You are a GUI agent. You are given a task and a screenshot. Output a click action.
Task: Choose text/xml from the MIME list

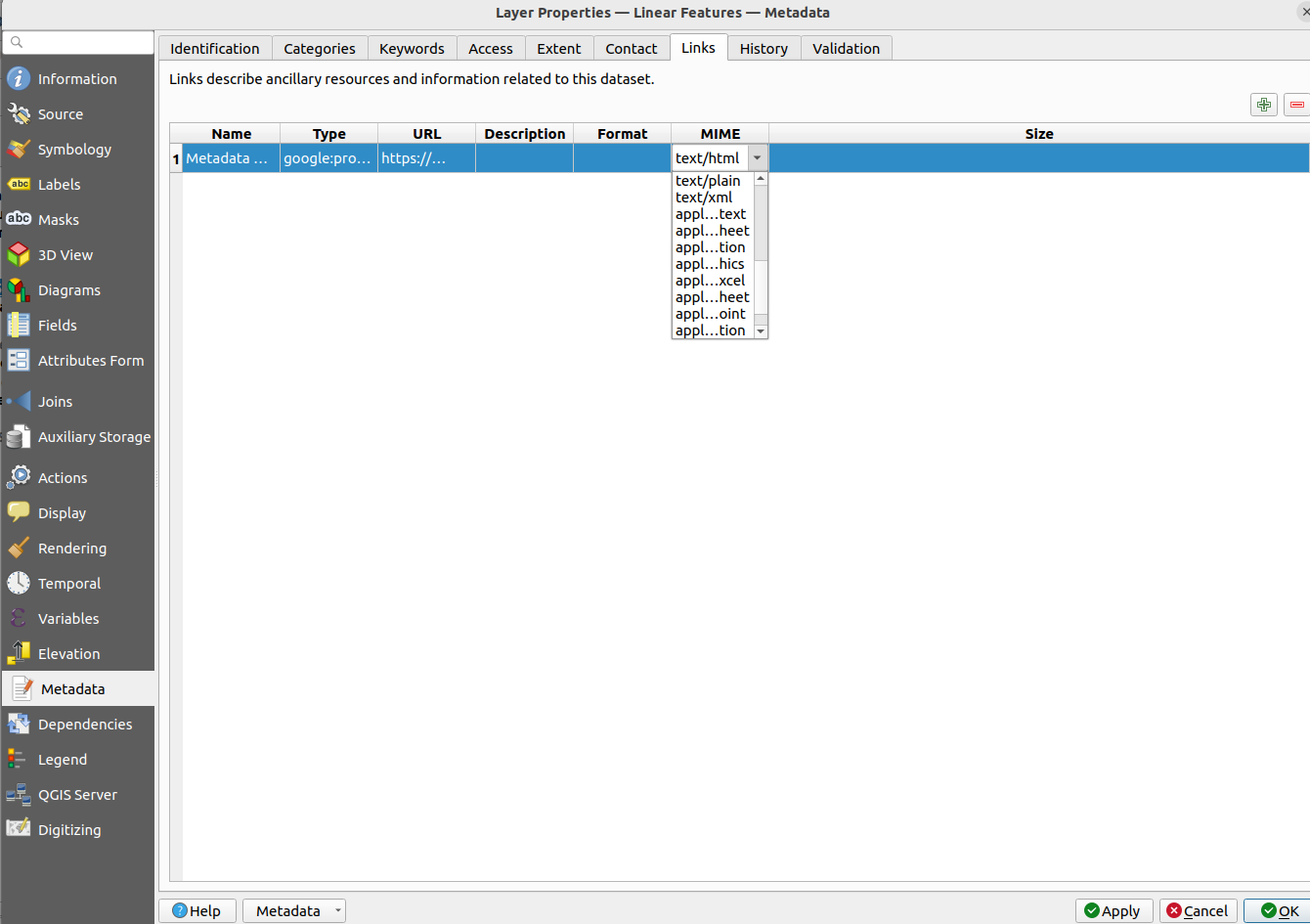pos(703,197)
